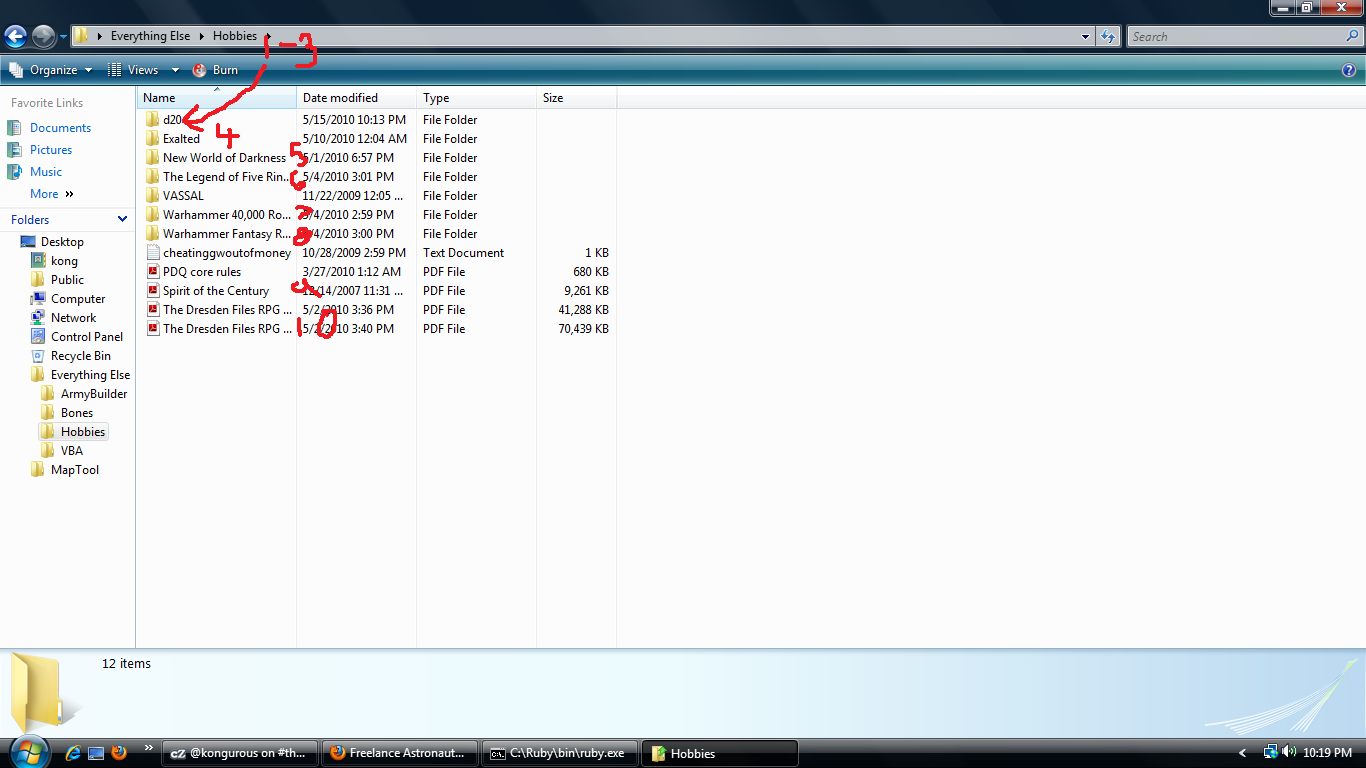The image size is (1366, 768).
Task: Select The Legend of Five Rin.. folder icon
Action: click(152, 177)
